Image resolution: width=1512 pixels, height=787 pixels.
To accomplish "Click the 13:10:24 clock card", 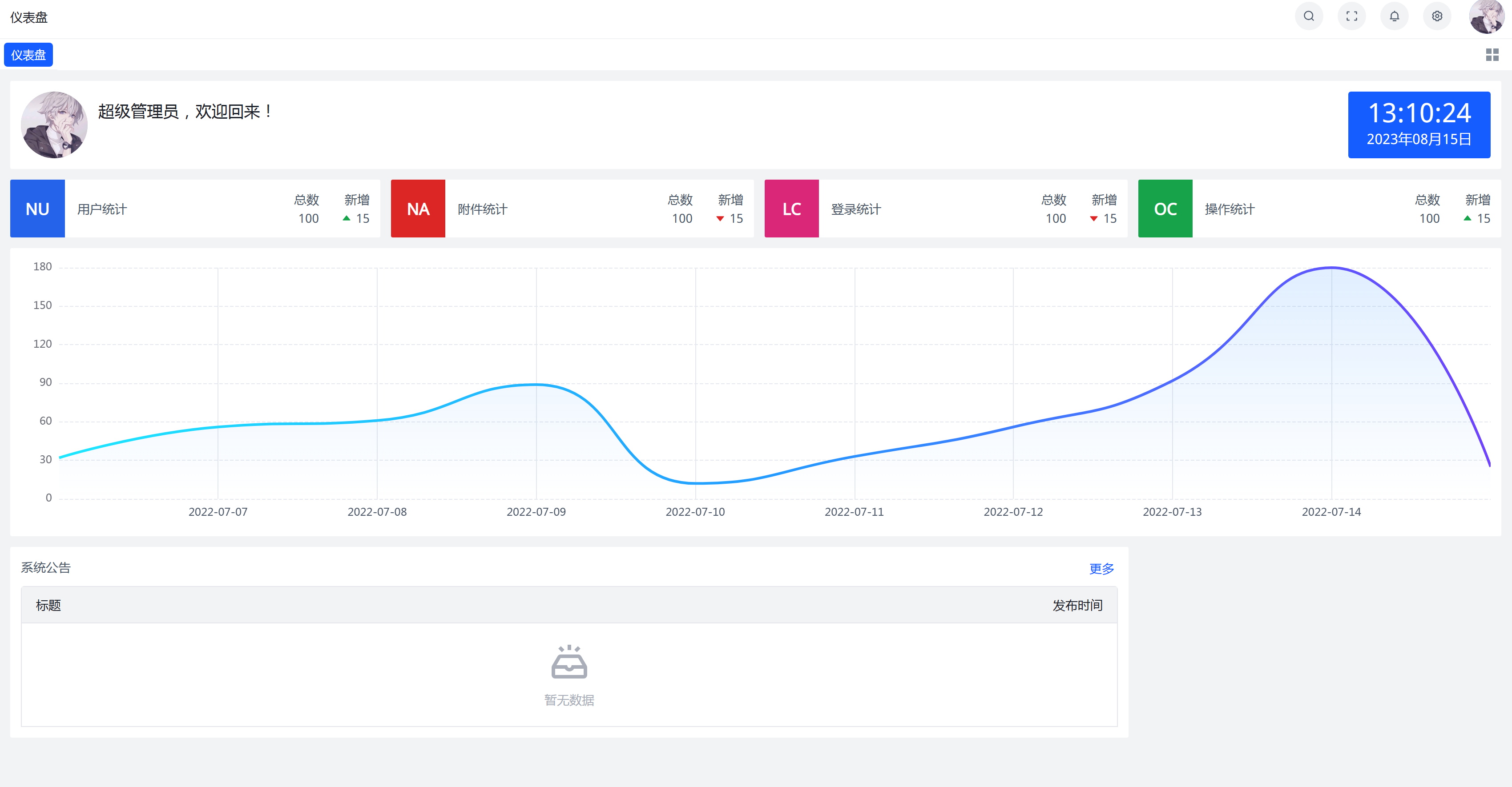I will pos(1419,124).
